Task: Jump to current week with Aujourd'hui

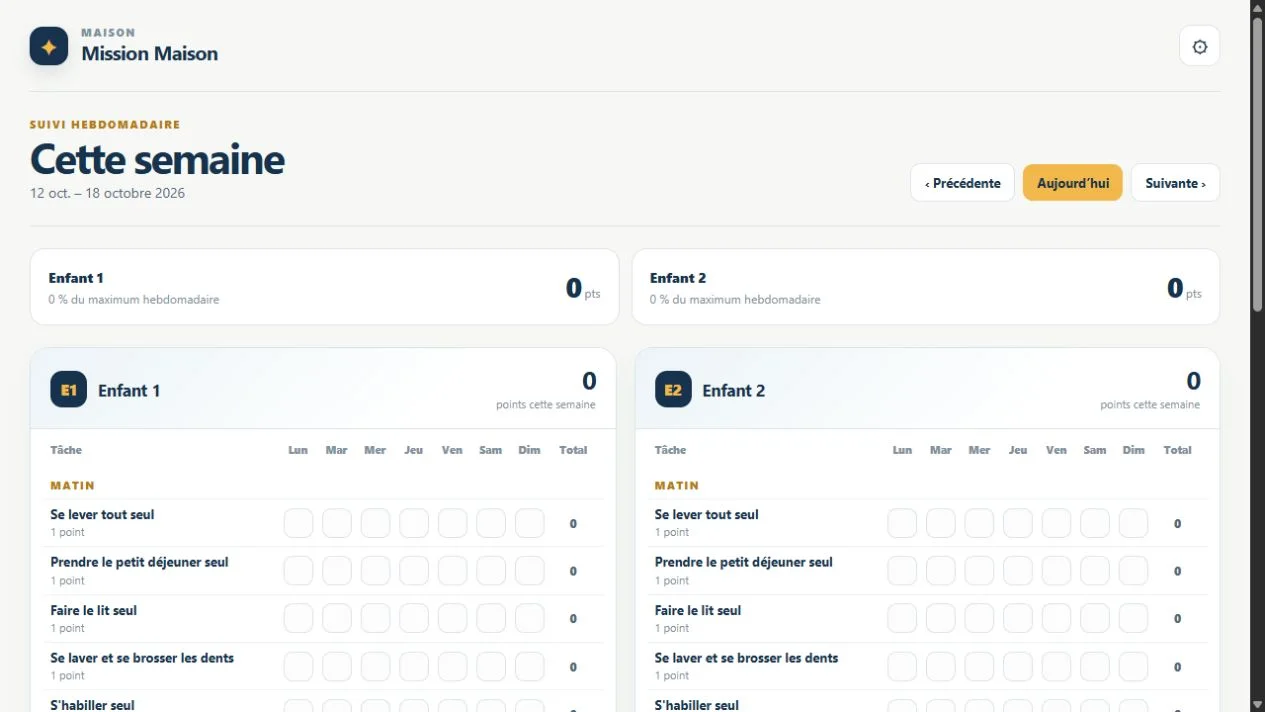Action: pyautogui.click(x=1072, y=183)
